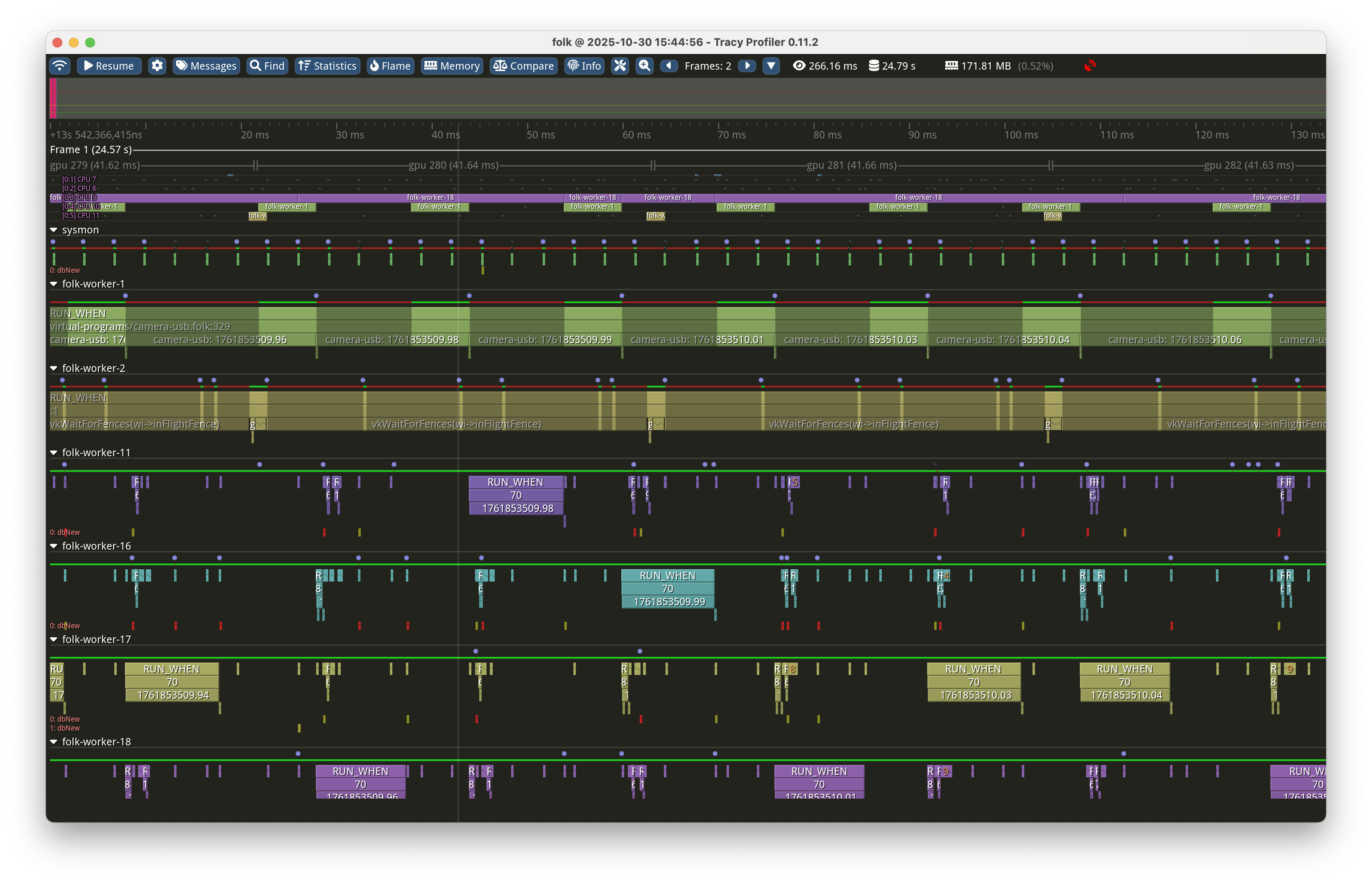The height and width of the screenshot is (883, 1372).
Task: Collapse the folk-worker-17 thread row
Action: (54, 639)
